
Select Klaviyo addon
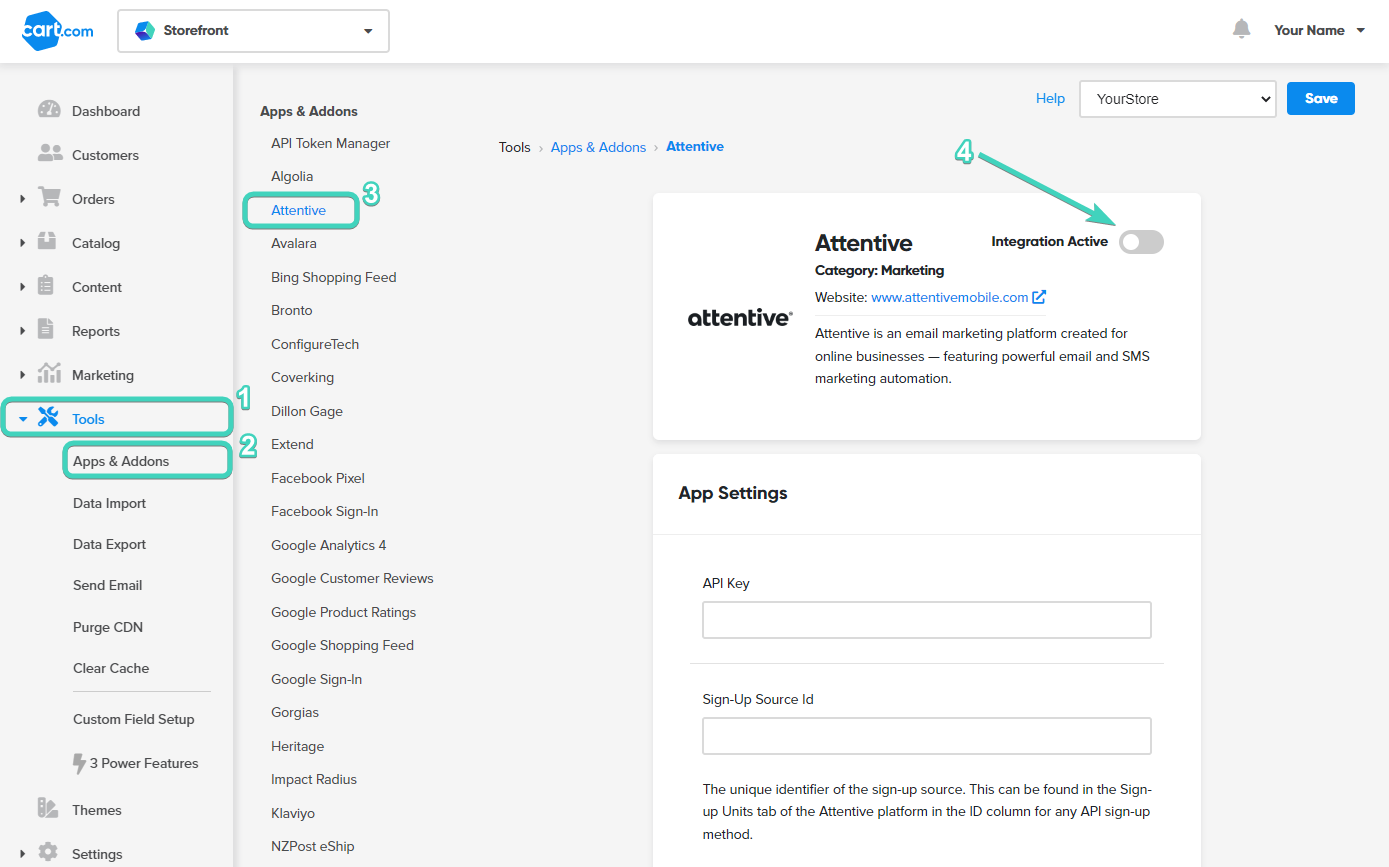[293, 813]
